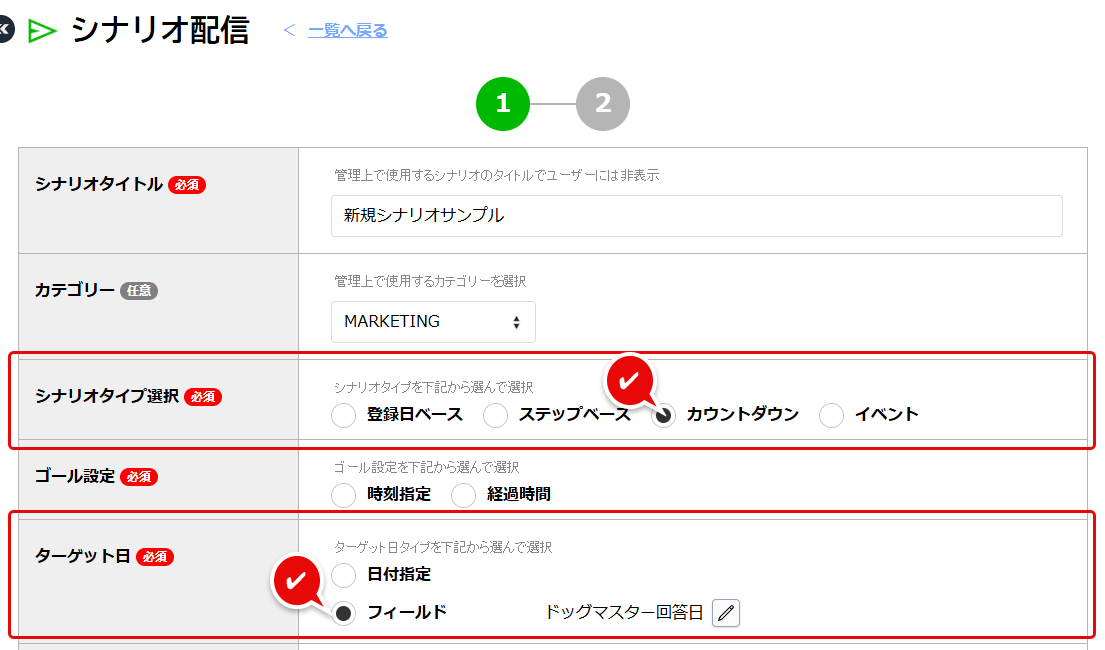This screenshot has height=650, width=1105.
Task: Choose the カウントダウン scenario type
Action: pos(664,415)
